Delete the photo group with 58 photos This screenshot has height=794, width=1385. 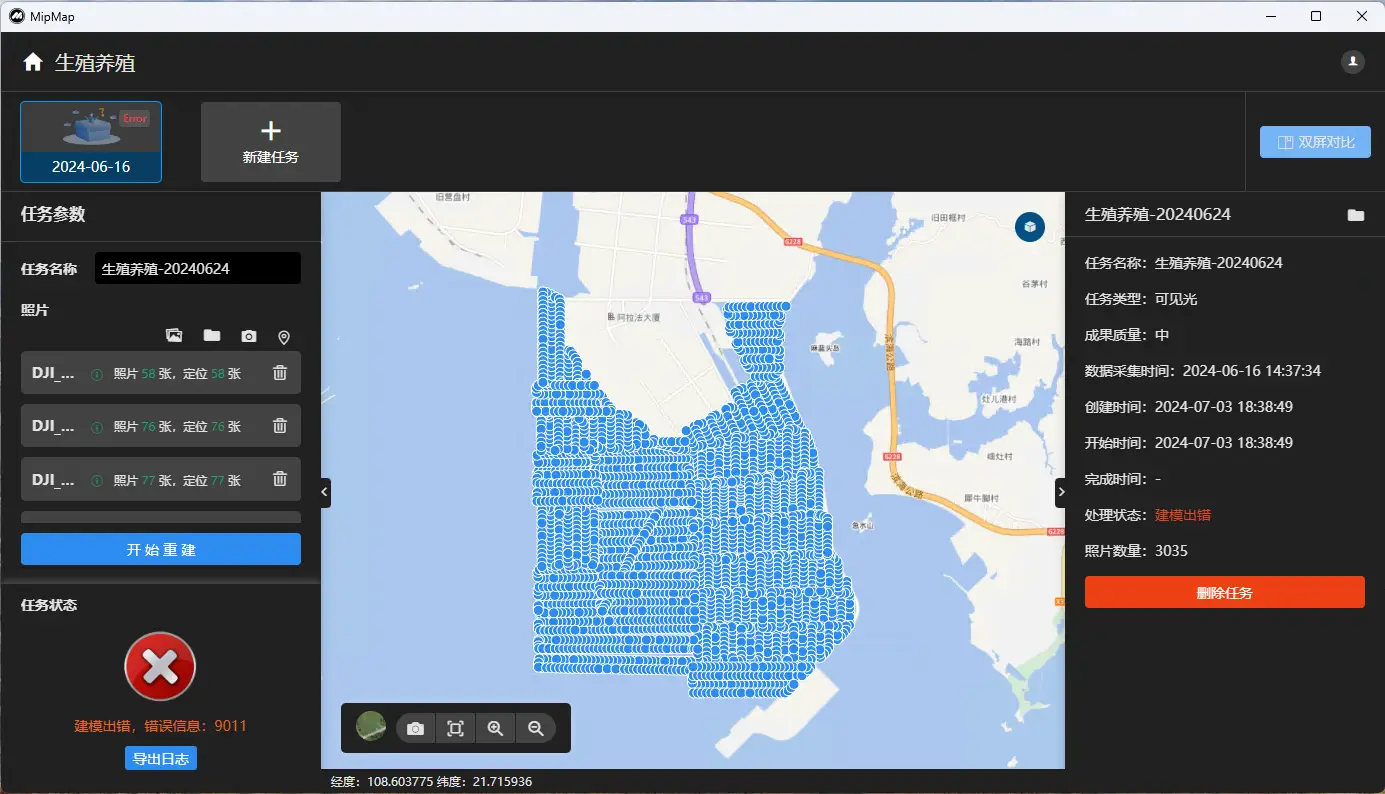pos(280,373)
